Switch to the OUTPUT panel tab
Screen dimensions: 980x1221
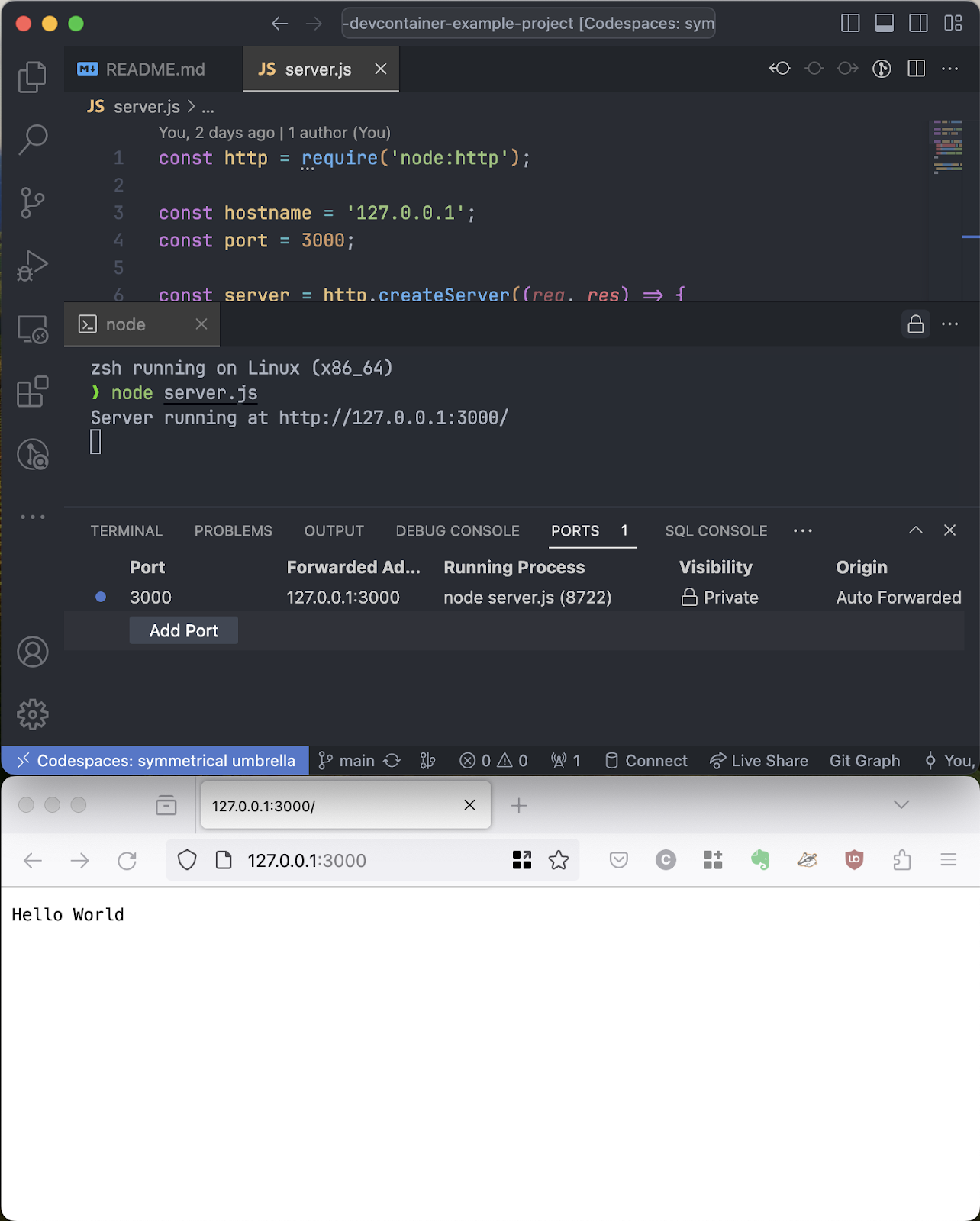pos(334,531)
